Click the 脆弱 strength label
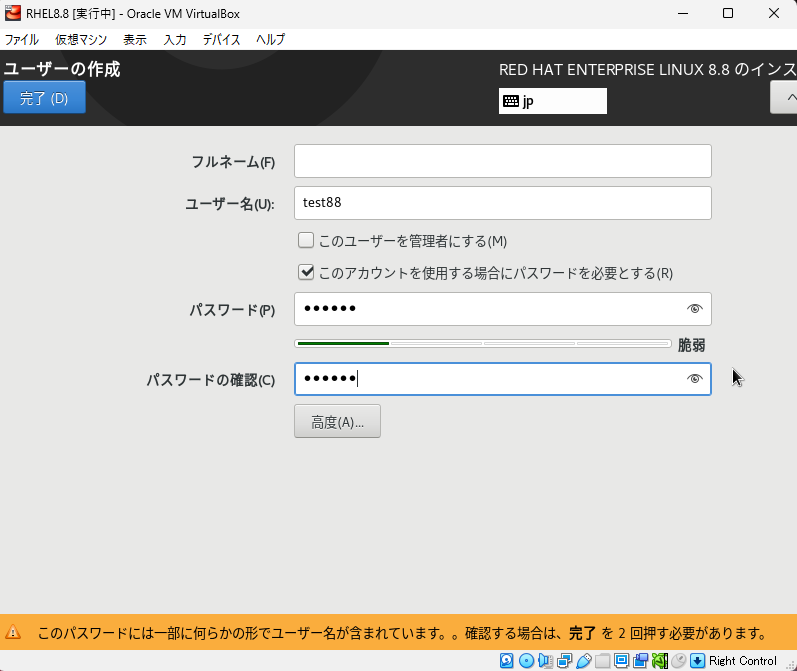 [691, 345]
